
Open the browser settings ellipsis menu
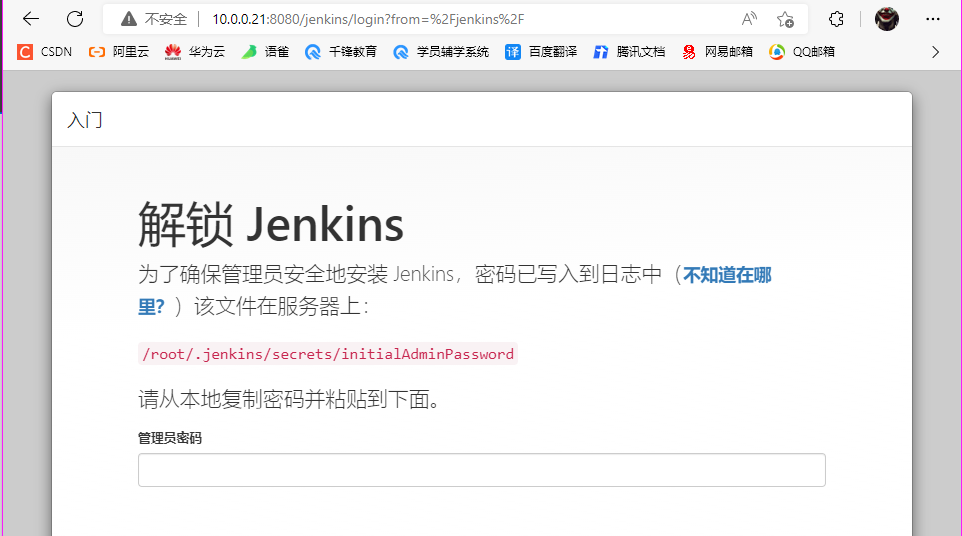click(x=933, y=19)
